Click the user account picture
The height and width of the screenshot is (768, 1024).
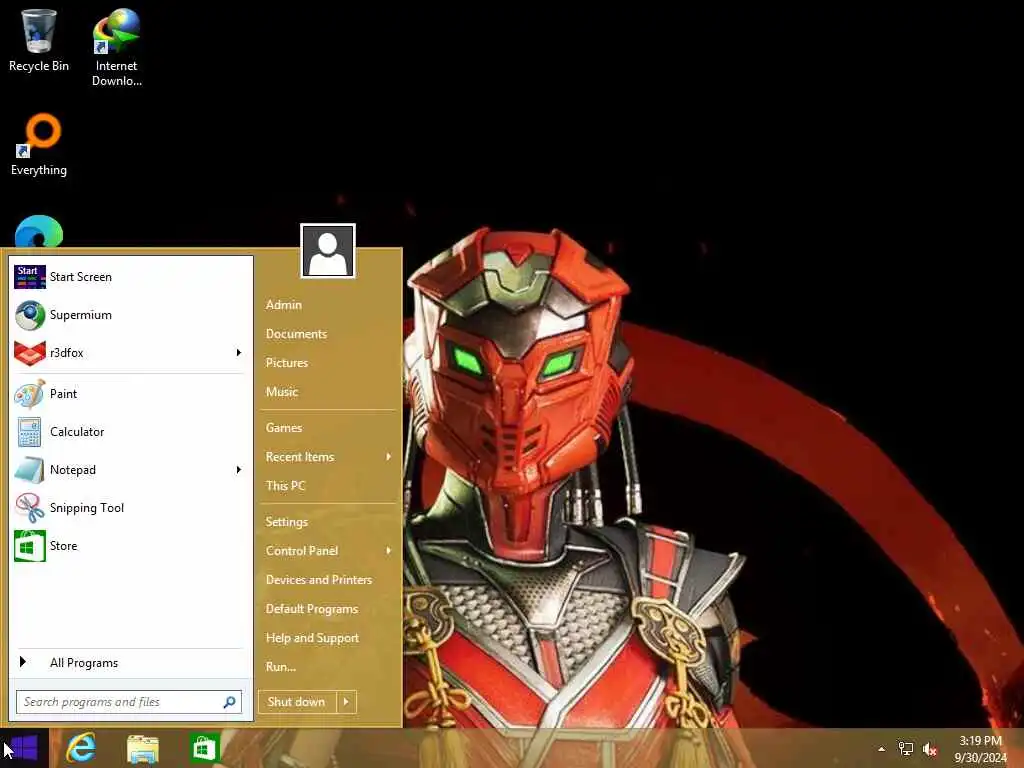328,251
